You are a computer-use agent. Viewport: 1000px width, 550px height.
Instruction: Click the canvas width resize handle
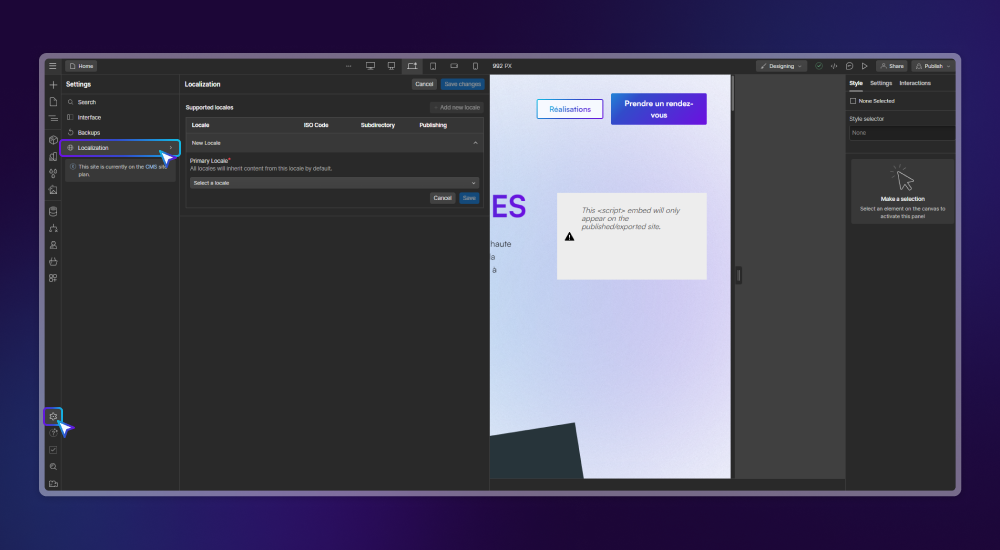pyautogui.click(x=739, y=275)
